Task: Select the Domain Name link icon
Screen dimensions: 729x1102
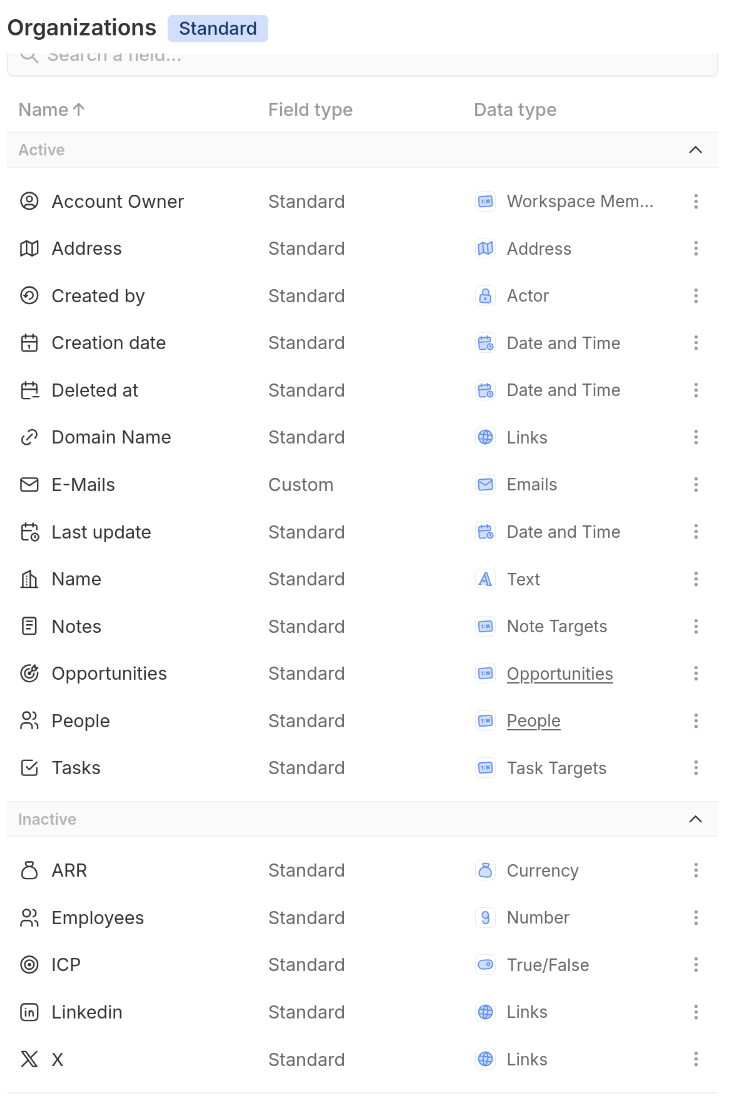Action: pyautogui.click(x=29, y=437)
